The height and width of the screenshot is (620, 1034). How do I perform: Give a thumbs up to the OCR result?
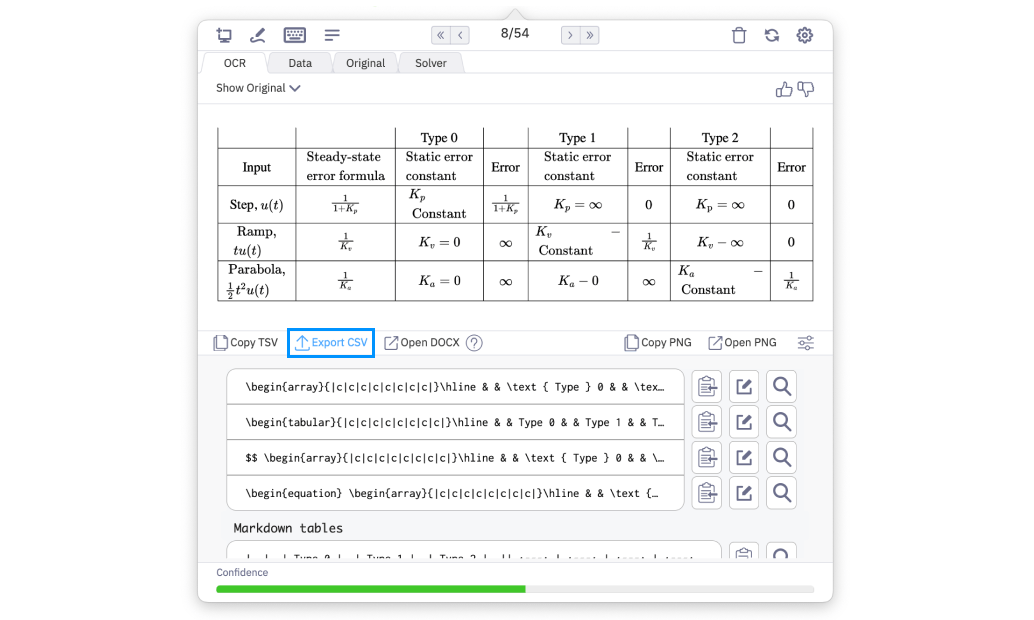coord(784,89)
